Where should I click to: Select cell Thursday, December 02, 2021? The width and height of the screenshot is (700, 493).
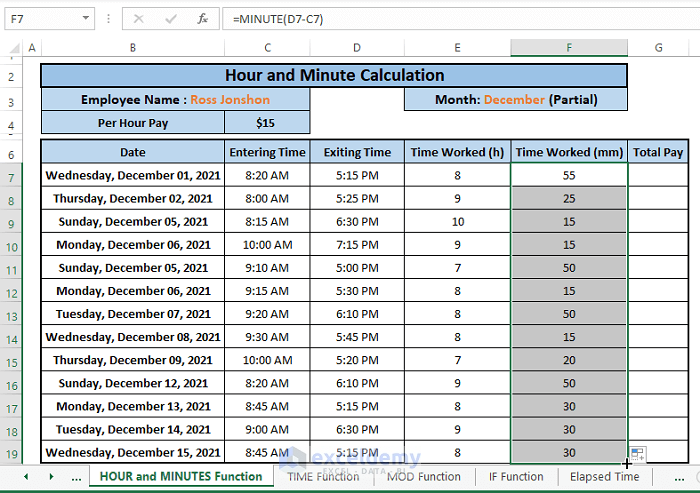click(x=133, y=199)
